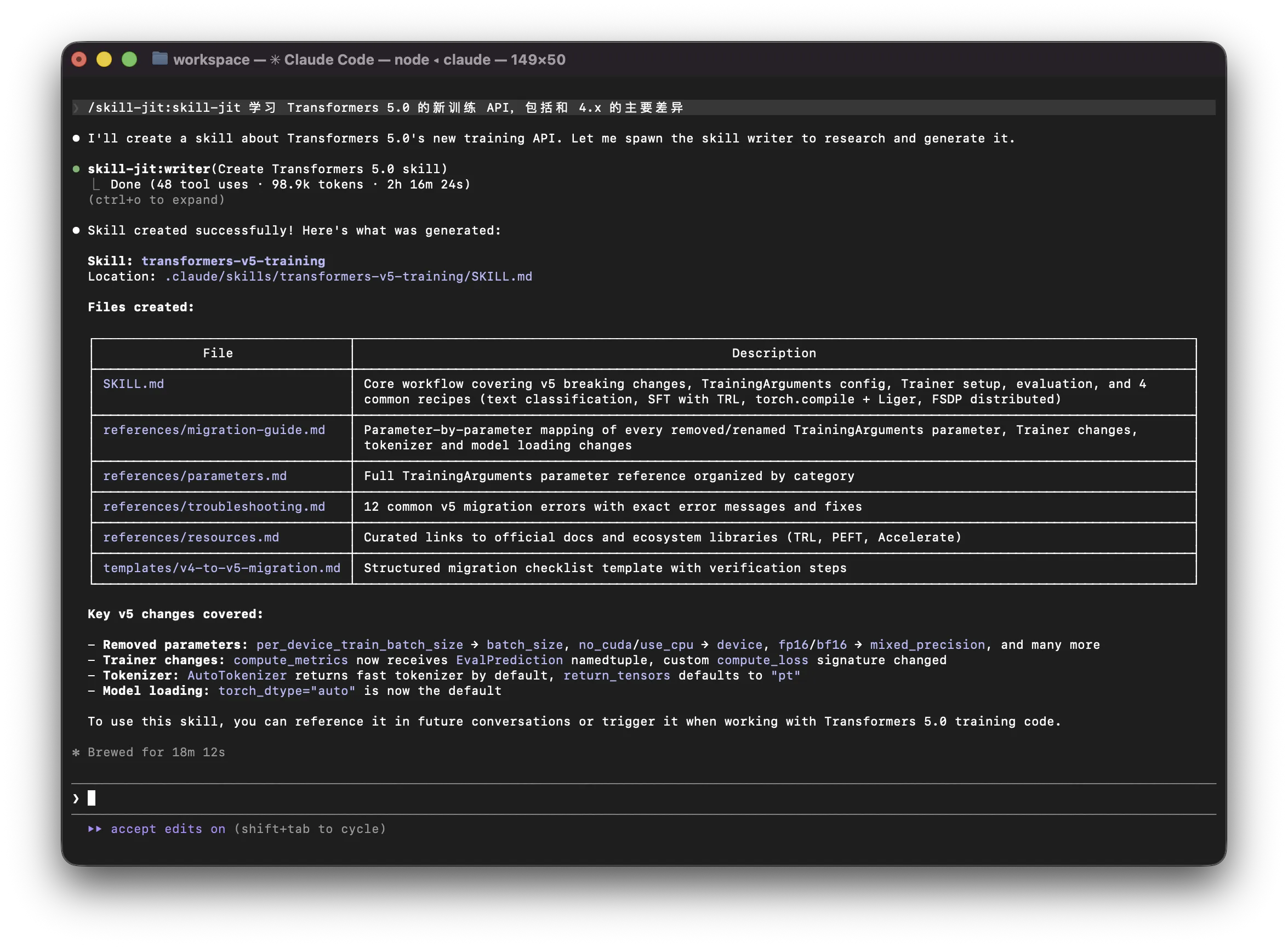Click the empty command input field
Image resolution: width=1288 pixels, height=947 pixels.
(643, 798)
